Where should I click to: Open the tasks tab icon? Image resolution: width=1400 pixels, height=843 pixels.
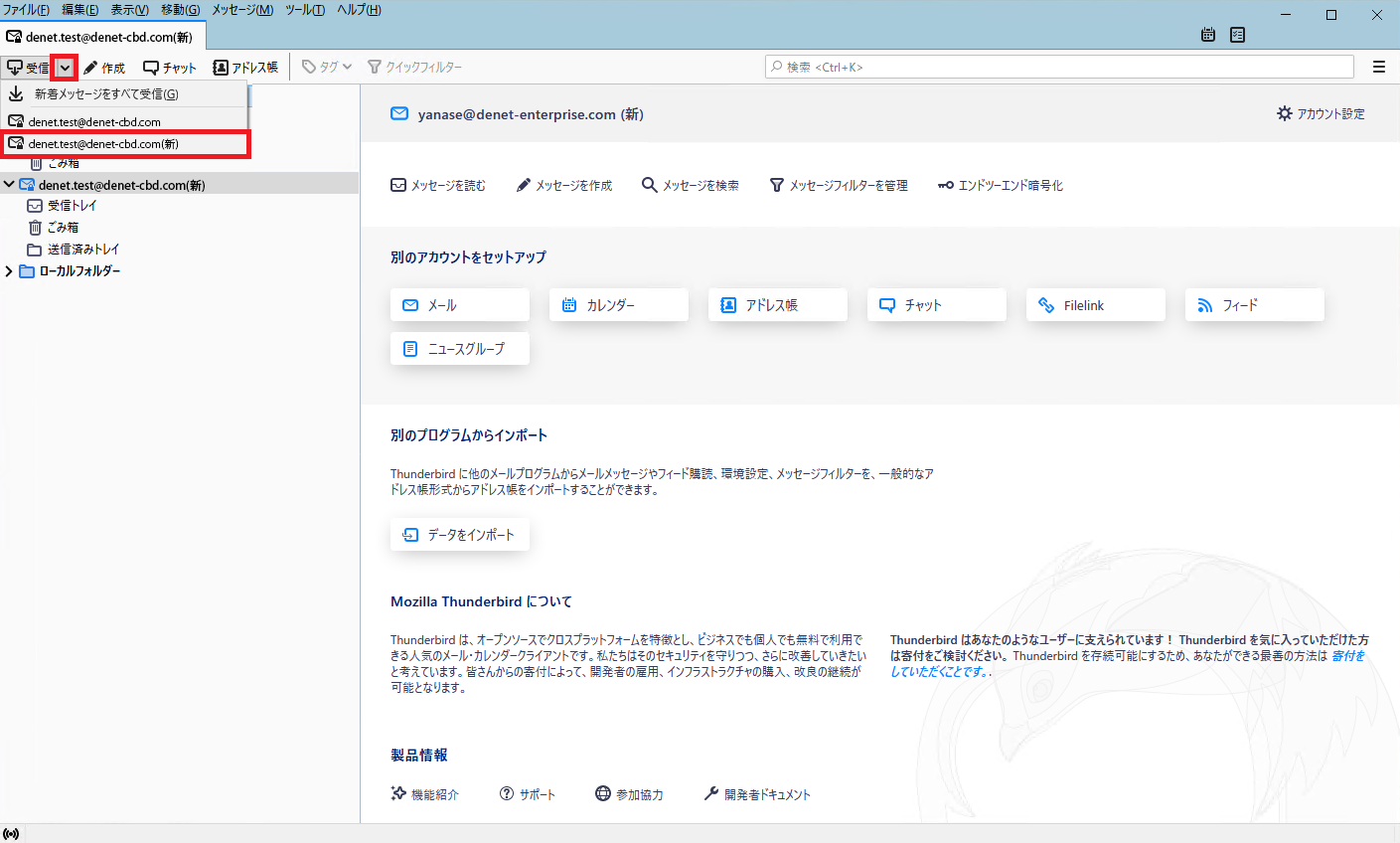[1237, 35]
